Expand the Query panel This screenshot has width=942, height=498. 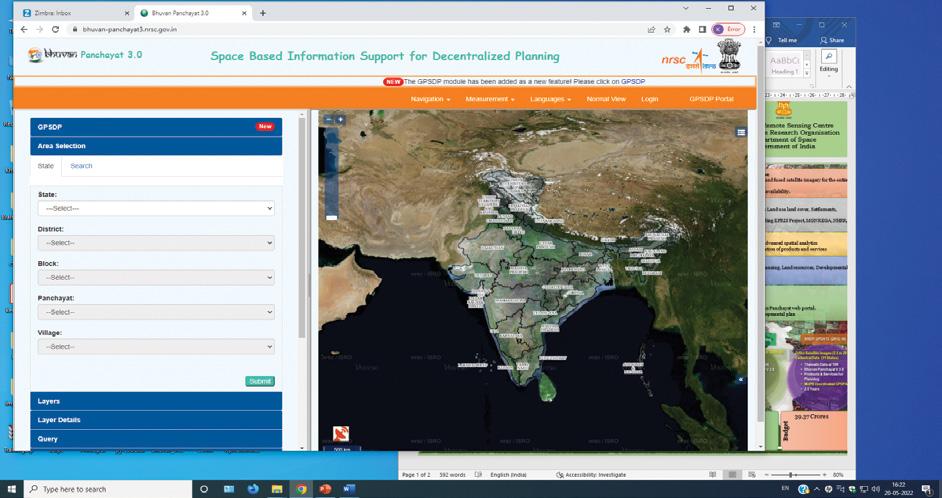pyautogui.click(x=156, y=439)
